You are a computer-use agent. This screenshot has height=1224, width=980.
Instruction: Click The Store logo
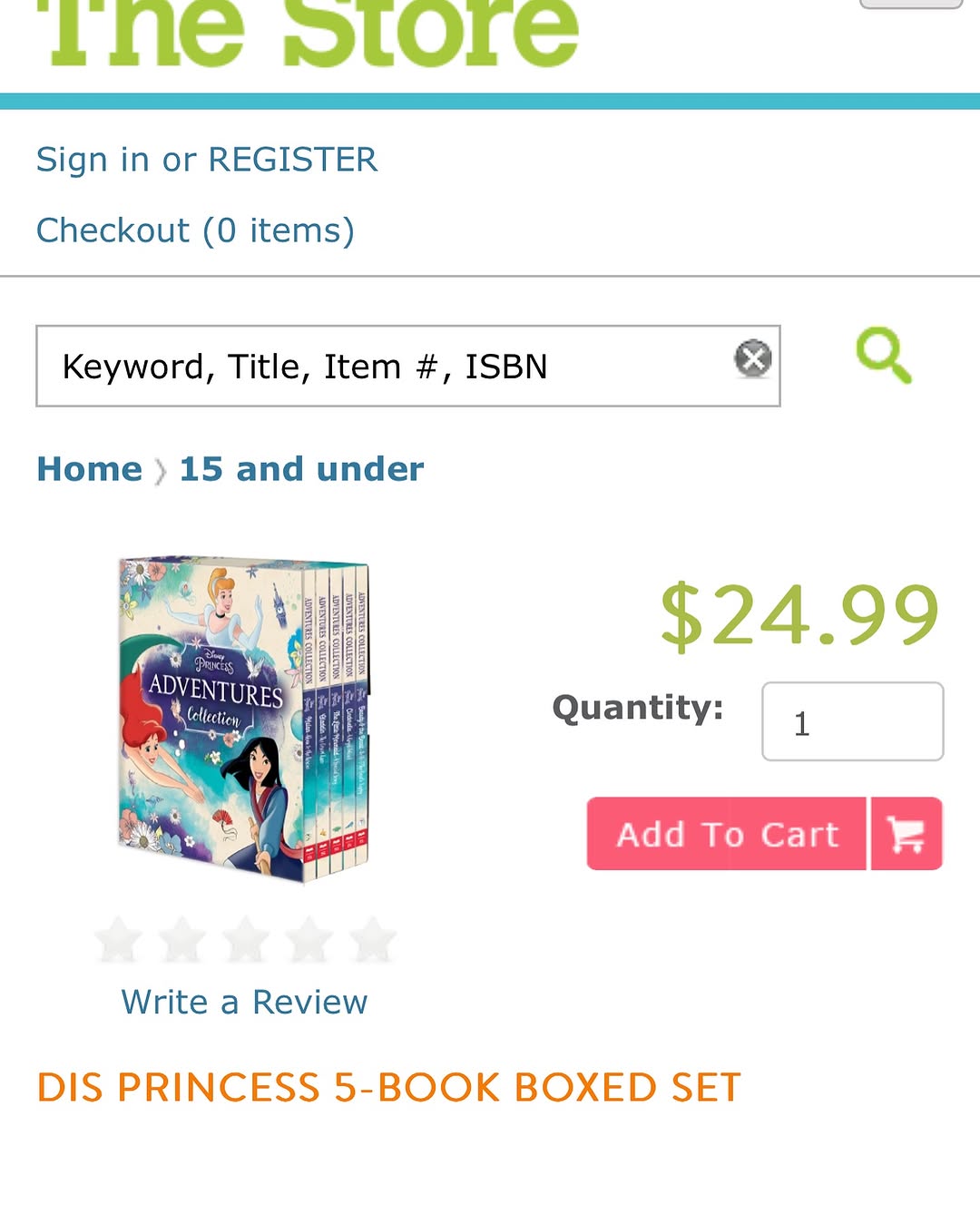(309, 32)
